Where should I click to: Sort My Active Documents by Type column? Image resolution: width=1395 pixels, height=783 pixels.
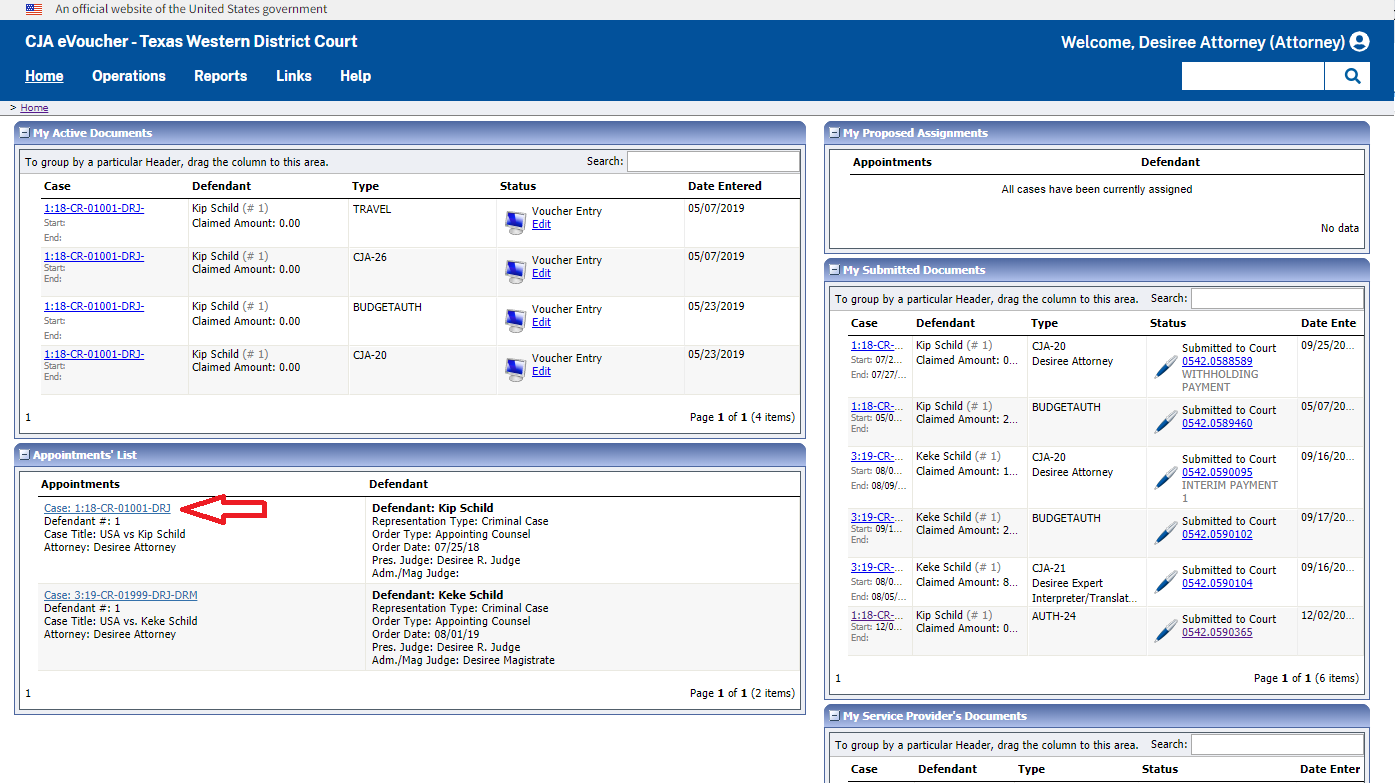click(x=365, y=186)
